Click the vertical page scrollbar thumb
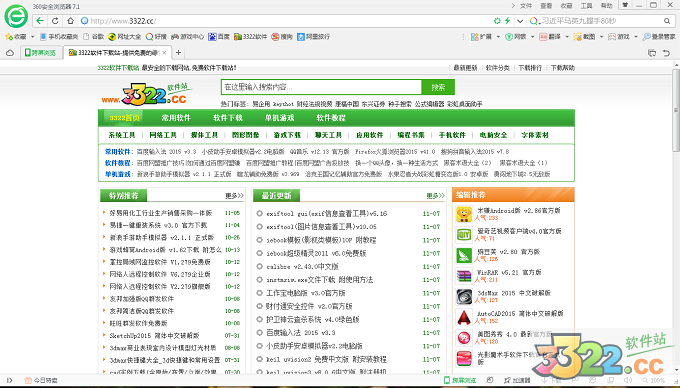Screen dimensions: 680x388 [676, 110]
